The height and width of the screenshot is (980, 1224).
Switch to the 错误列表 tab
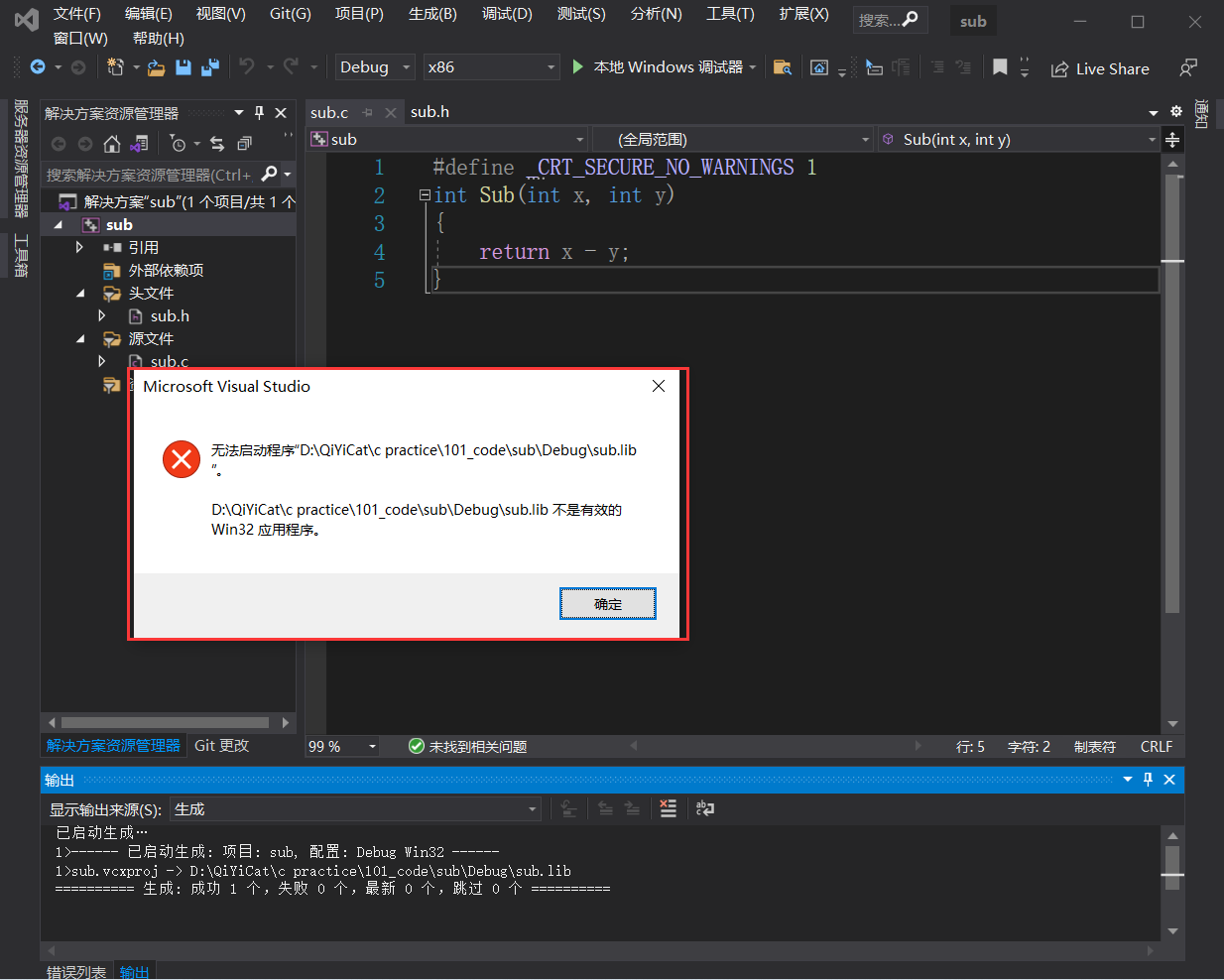tap(76, 972)
